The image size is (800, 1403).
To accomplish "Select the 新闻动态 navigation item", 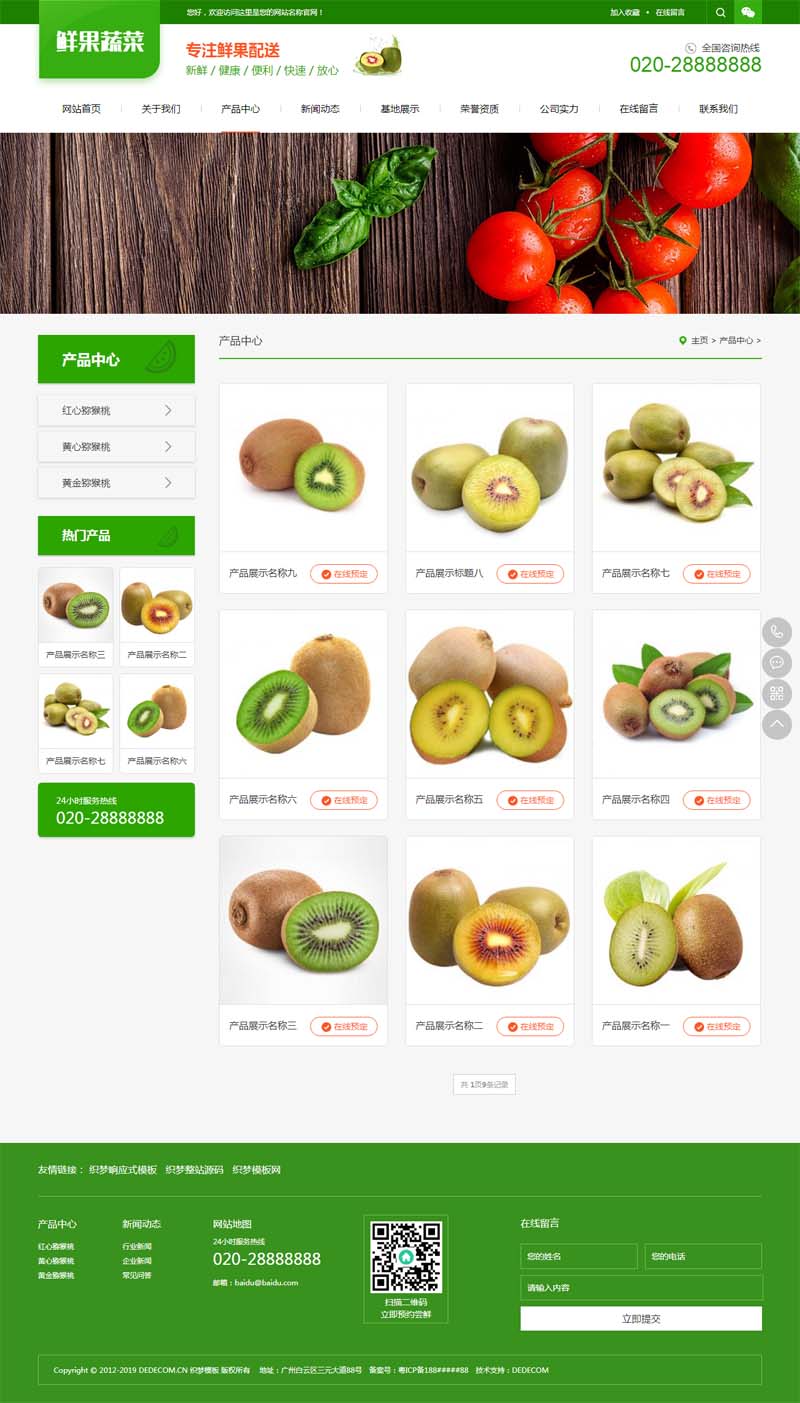I will tap(320, 109).
